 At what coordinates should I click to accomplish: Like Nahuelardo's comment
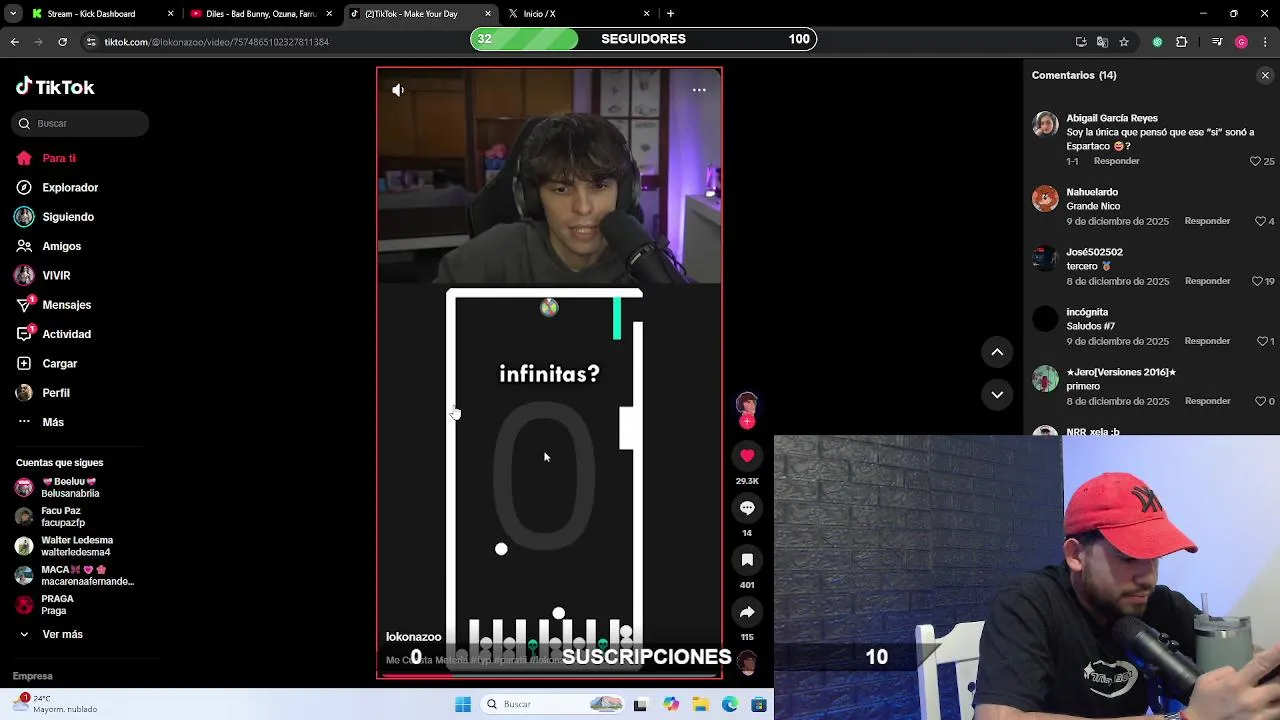point(1261,221)
